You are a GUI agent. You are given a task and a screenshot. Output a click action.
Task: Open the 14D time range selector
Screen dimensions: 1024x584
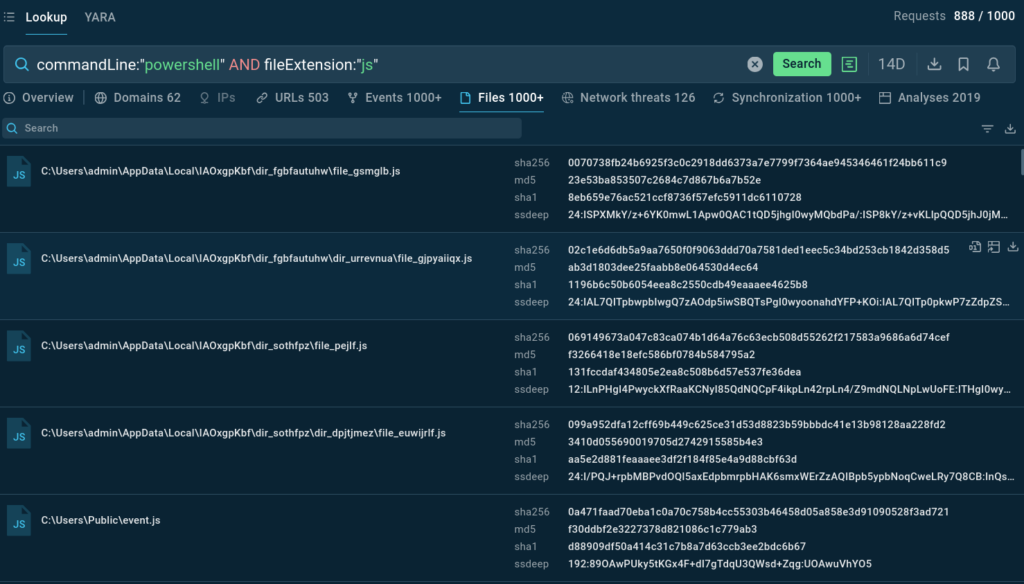click(891, 64)
